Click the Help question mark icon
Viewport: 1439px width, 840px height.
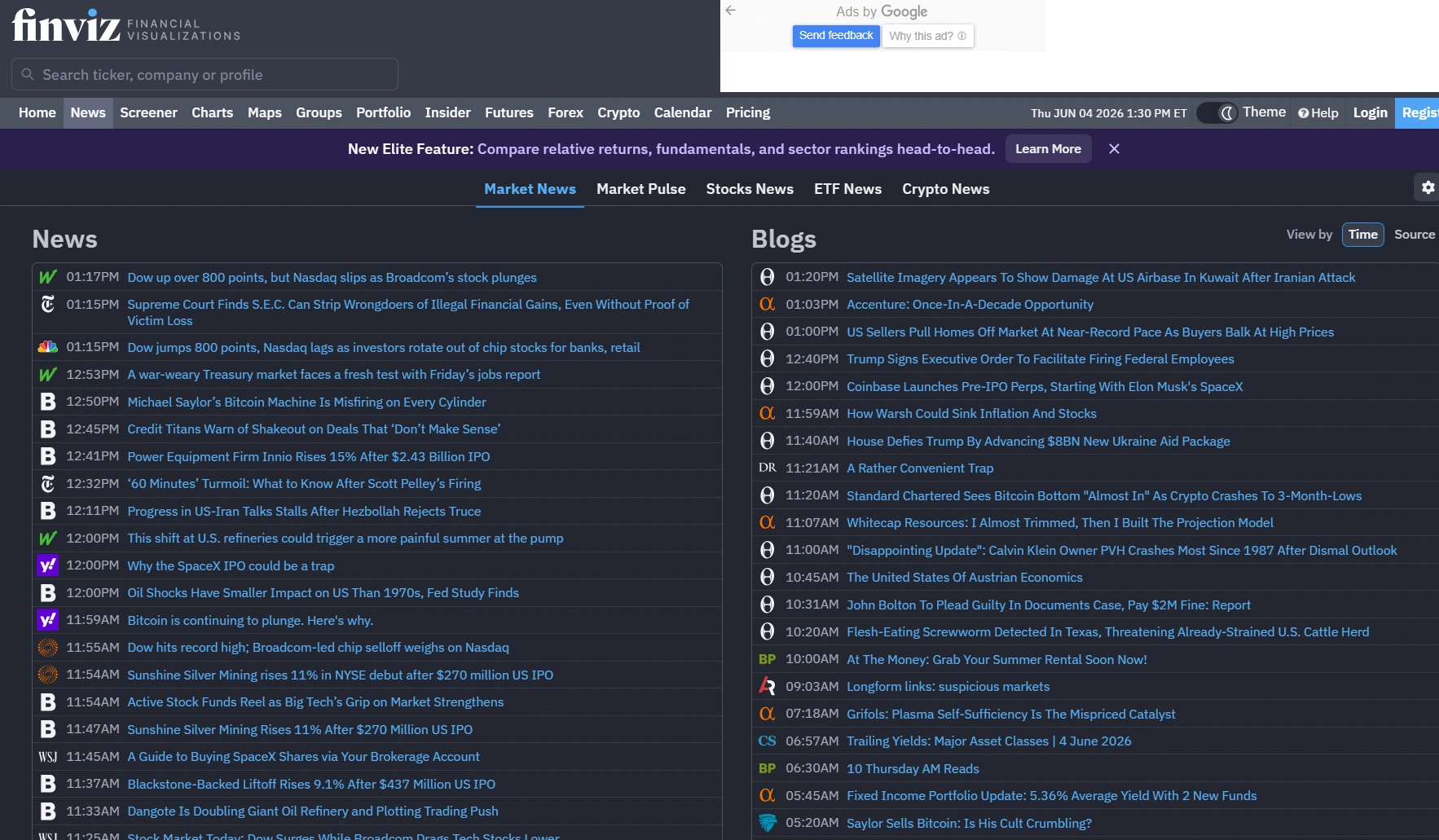[1304, 113]
